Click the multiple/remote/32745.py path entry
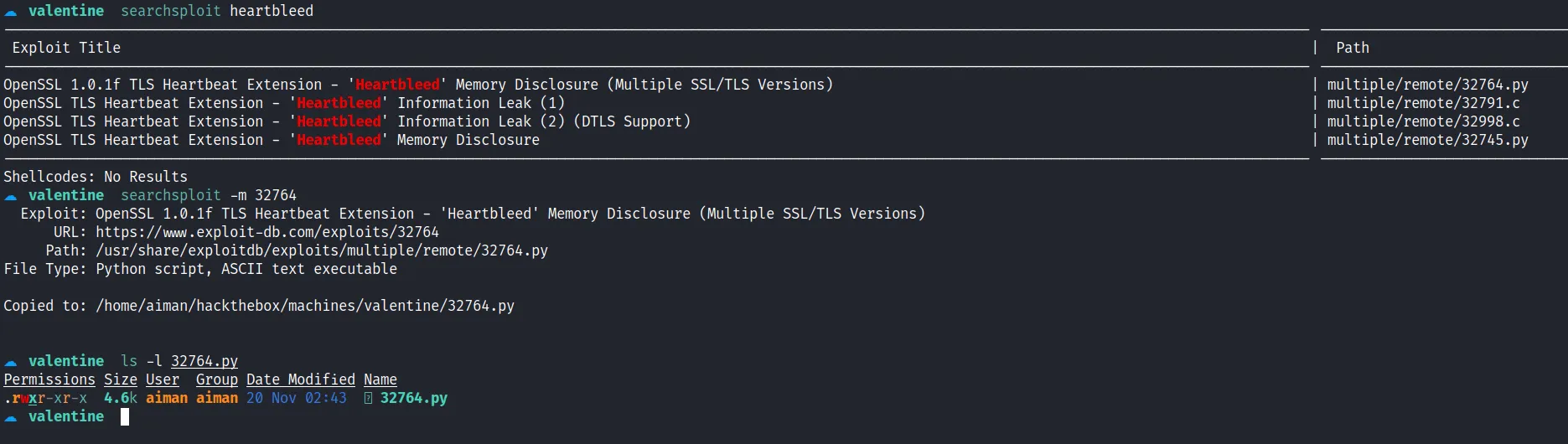This screenshot has height=444, width=1568. click(x=1427, y=140)
